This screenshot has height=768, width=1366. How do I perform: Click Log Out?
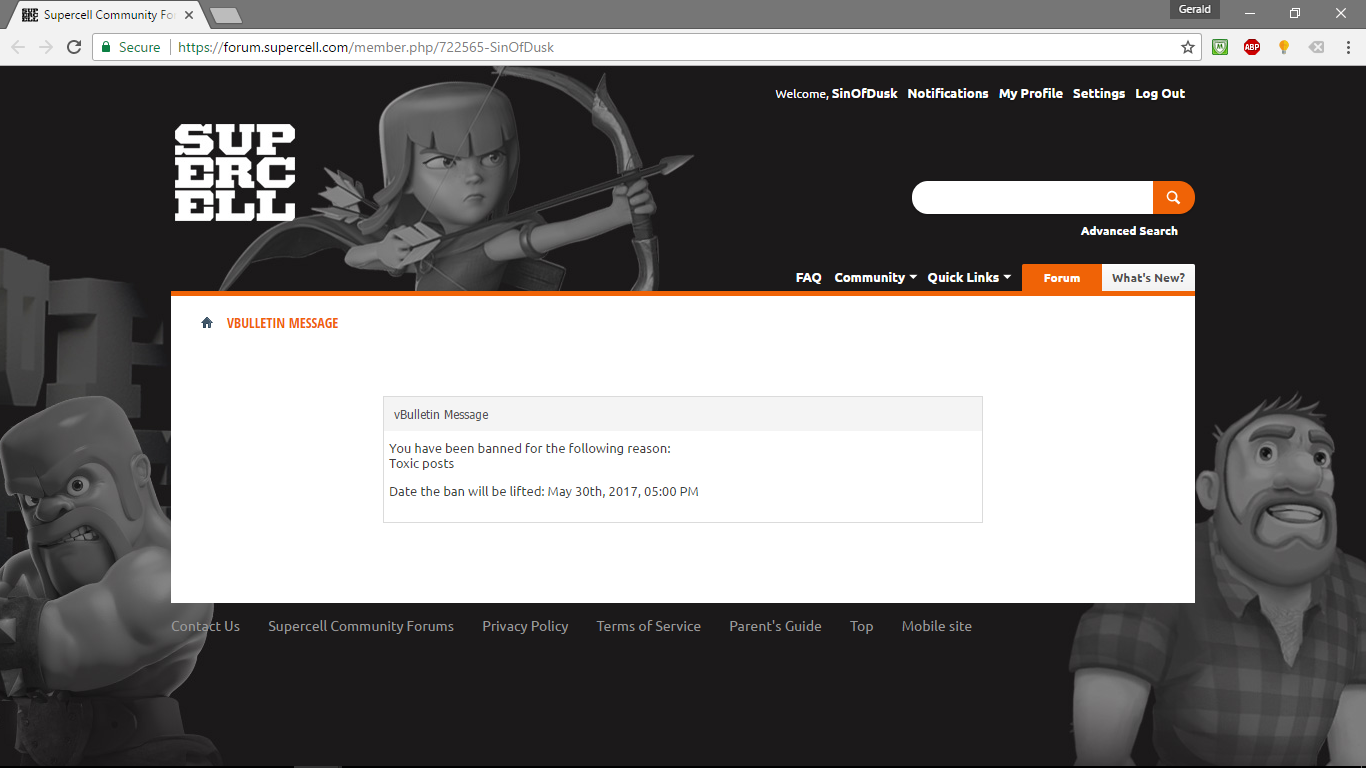[1160, 93]
